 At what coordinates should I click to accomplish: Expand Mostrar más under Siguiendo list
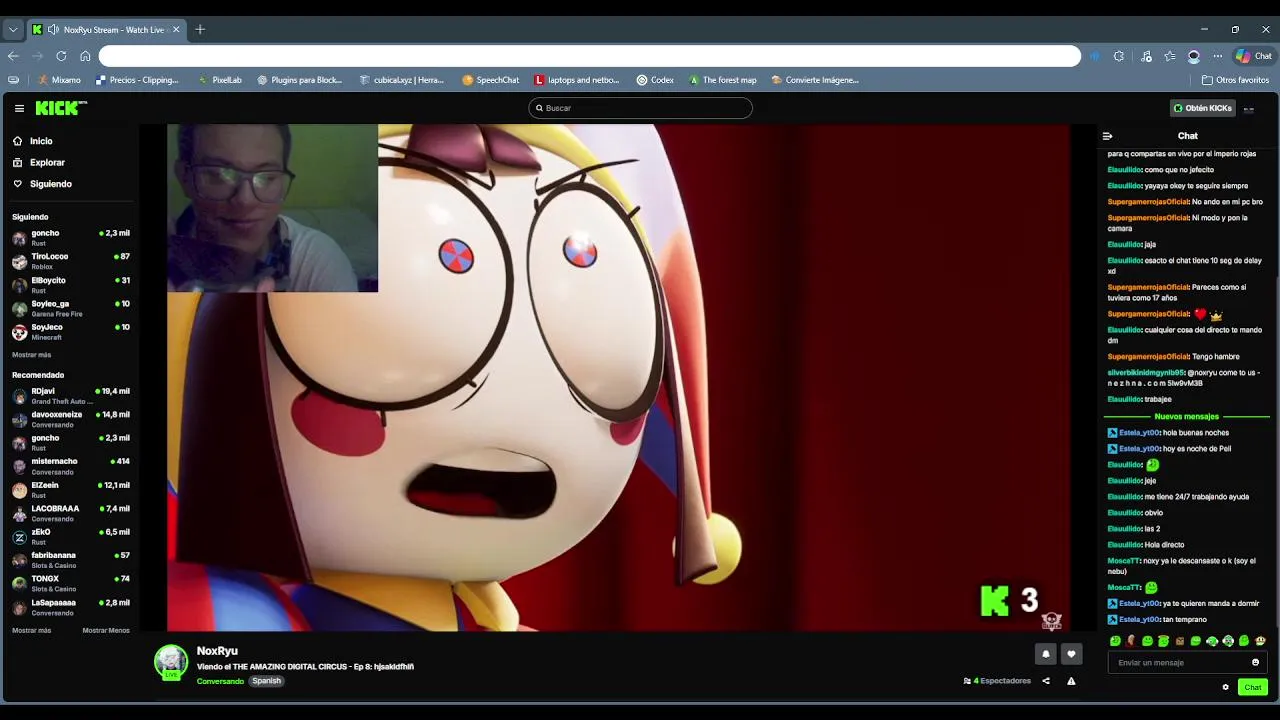pos(31,355)
